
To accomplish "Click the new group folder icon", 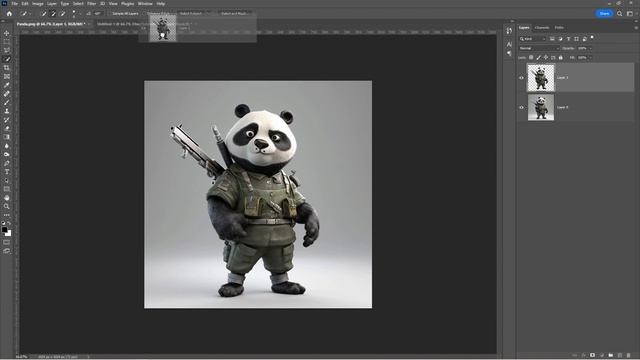I will (611, 356).
